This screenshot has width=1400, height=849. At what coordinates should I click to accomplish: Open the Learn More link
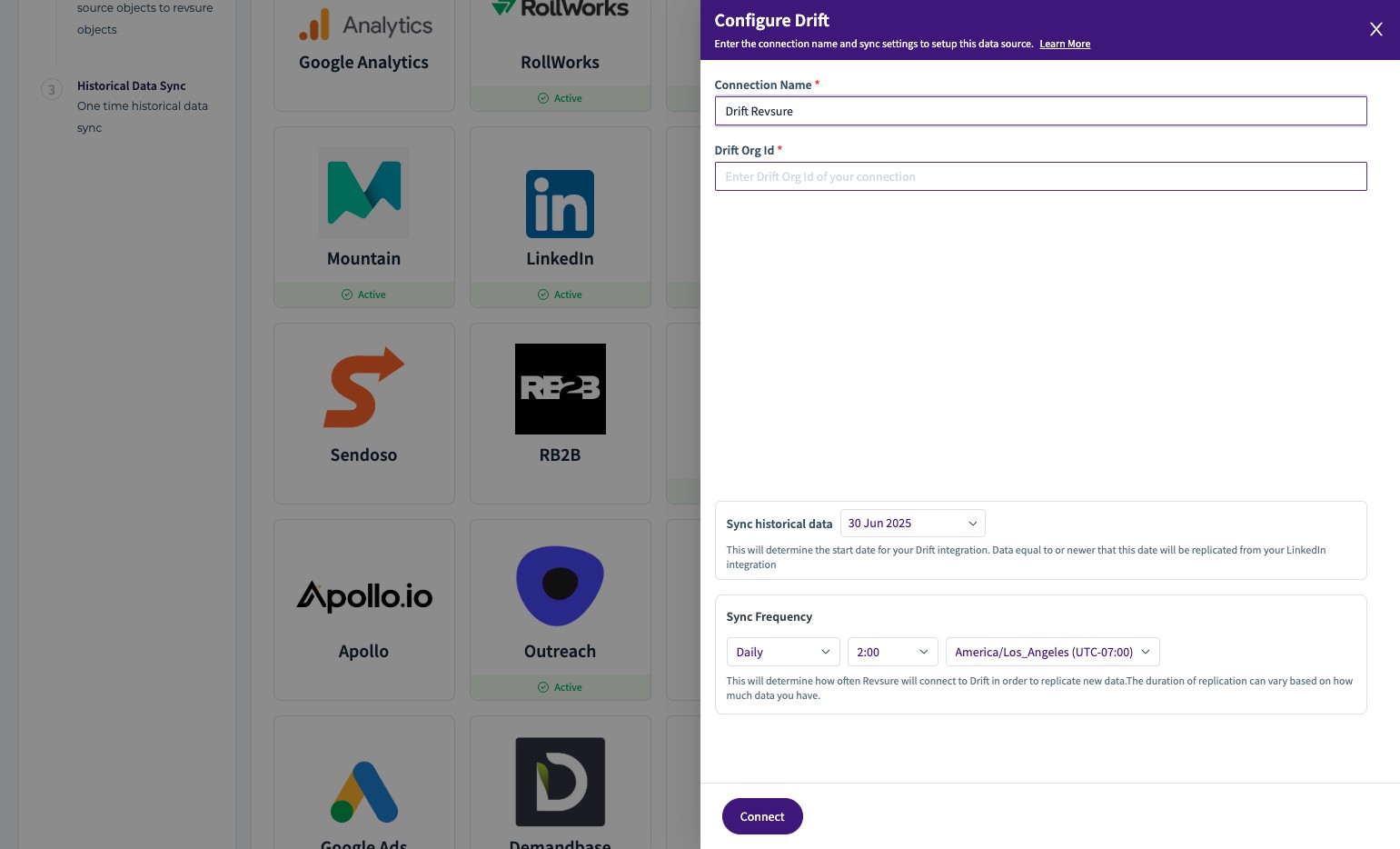pyautogui.click(x=1065, y=44)
